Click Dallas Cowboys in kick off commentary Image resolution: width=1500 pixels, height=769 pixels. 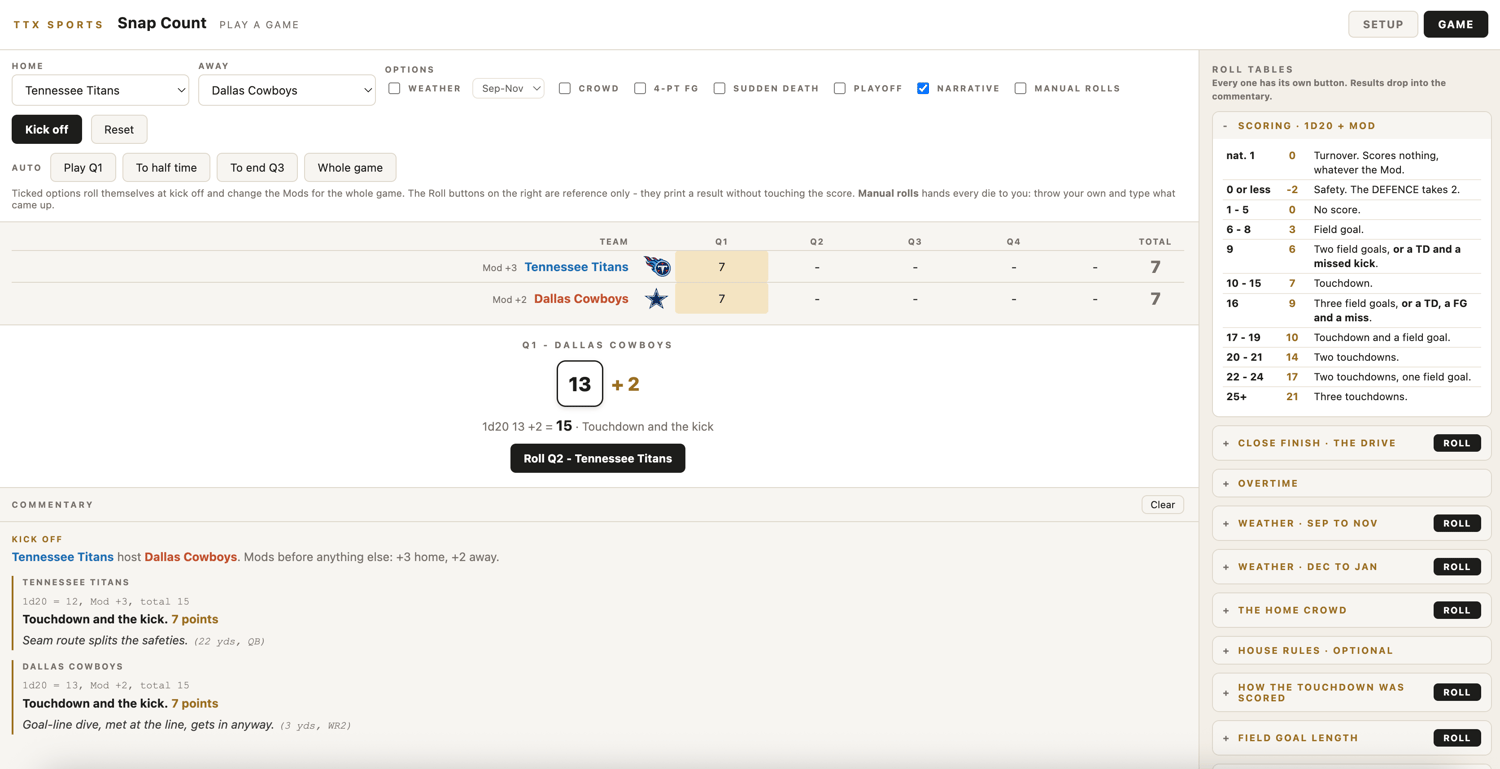(x=191, y=557)
